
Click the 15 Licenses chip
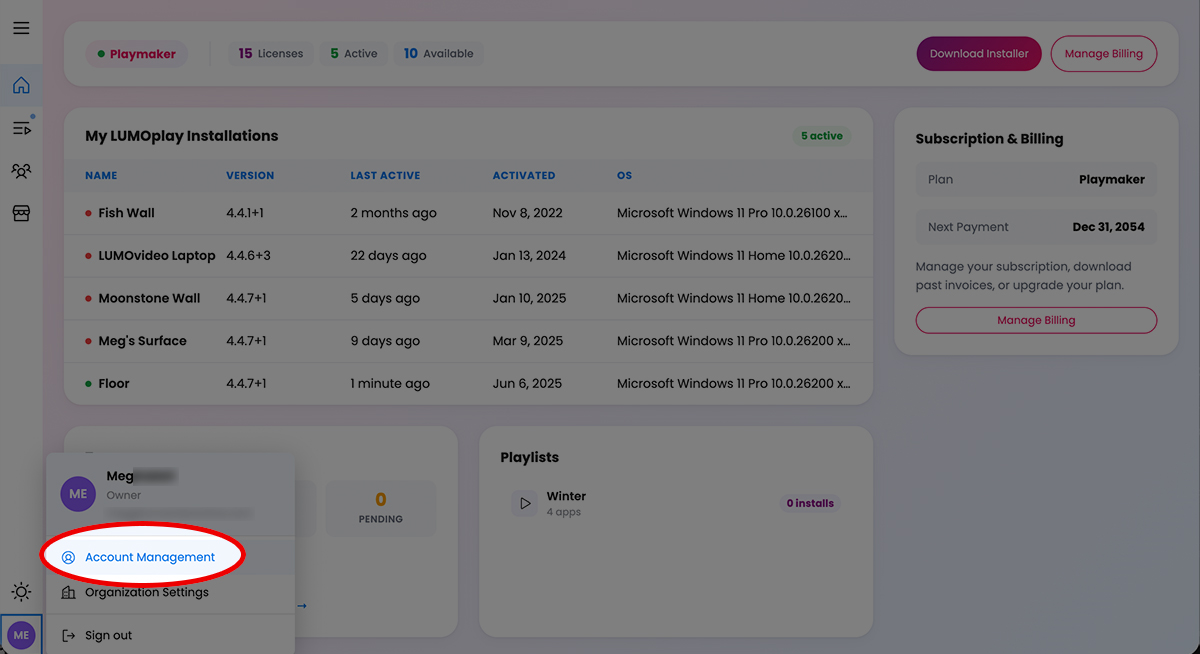[x=271, y=54]
